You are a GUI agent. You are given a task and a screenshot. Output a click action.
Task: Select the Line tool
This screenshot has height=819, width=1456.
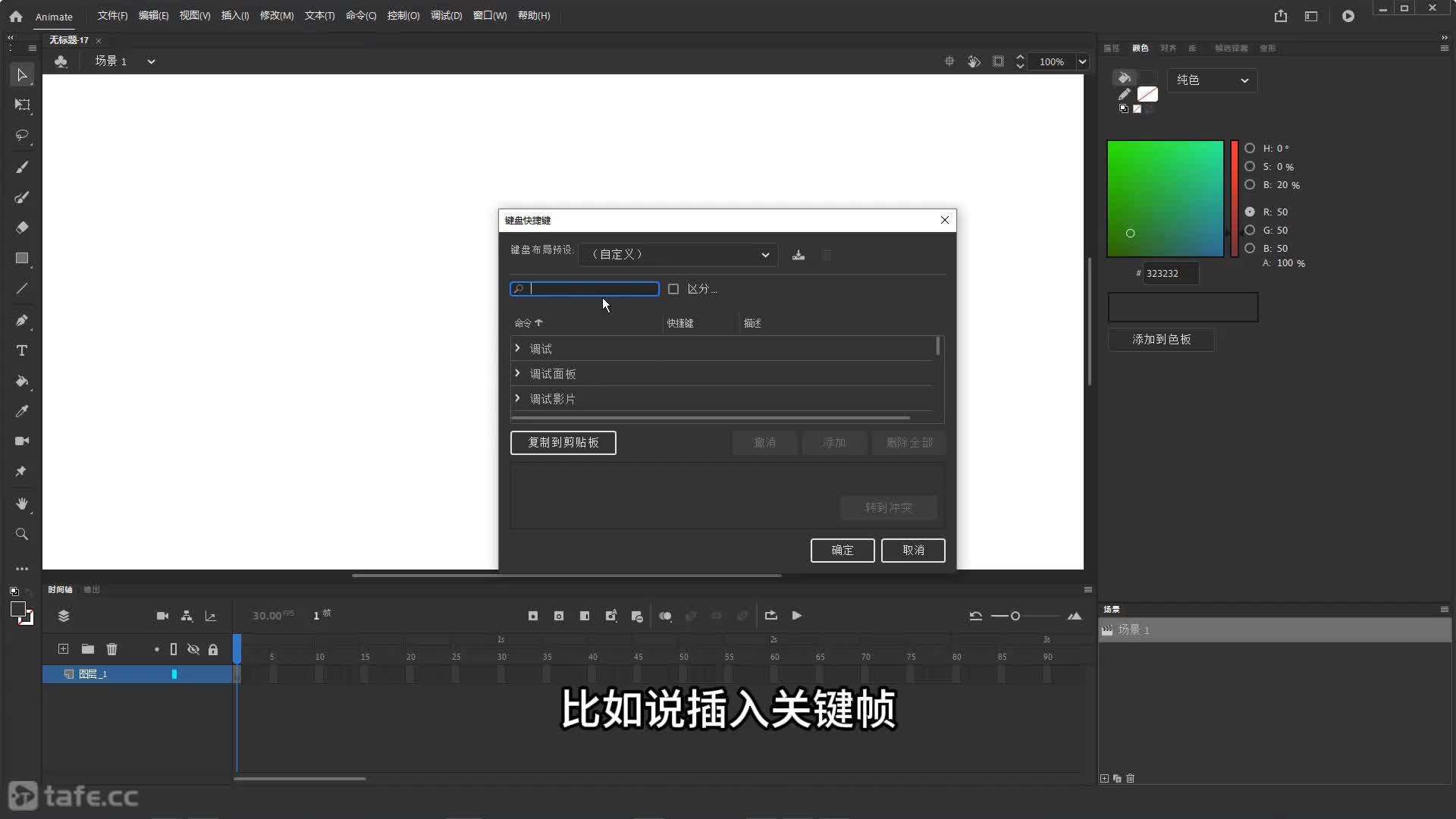pos(22,289)
